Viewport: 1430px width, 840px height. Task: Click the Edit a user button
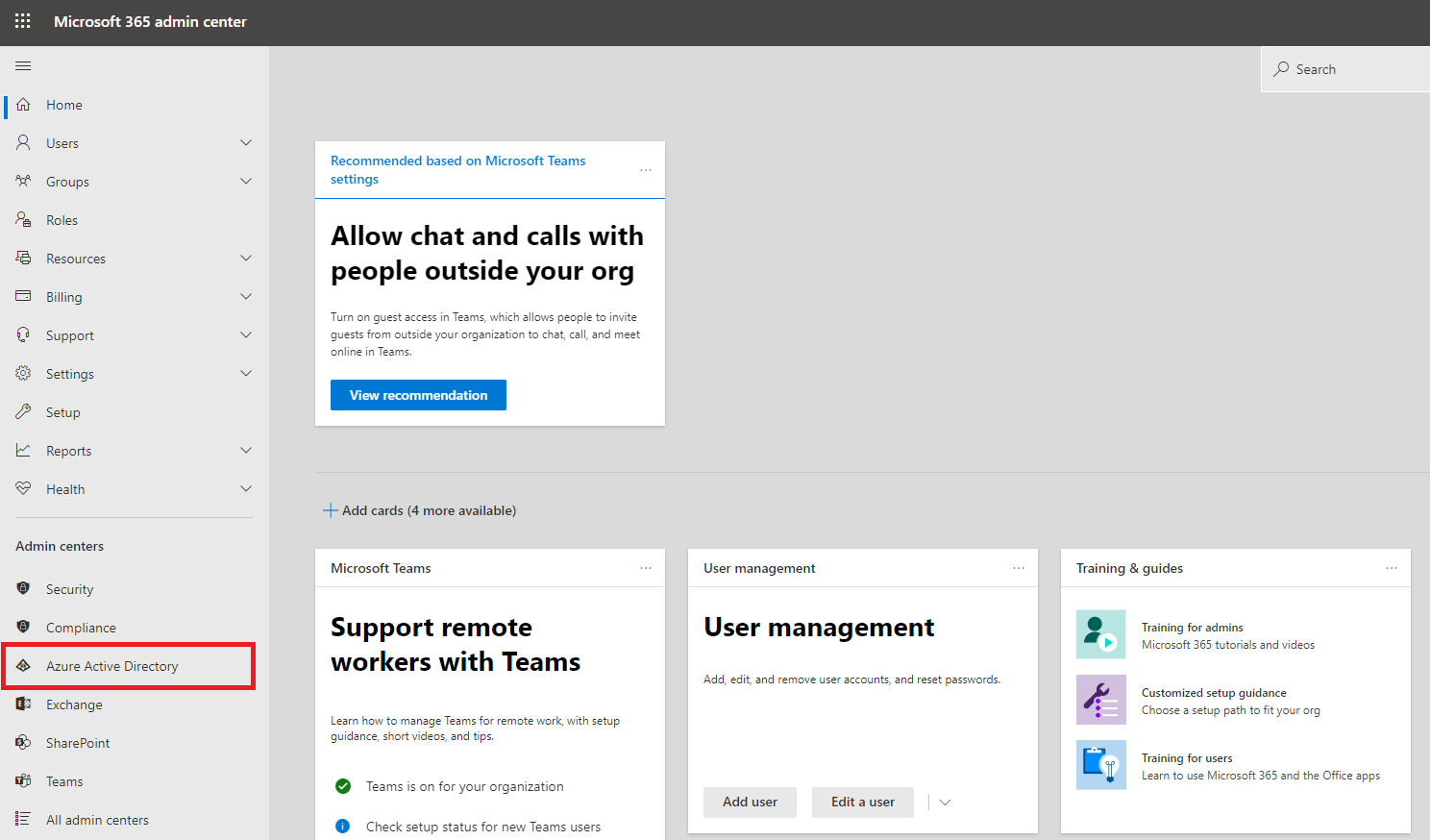pyautogui.click(x=862, y=803)
